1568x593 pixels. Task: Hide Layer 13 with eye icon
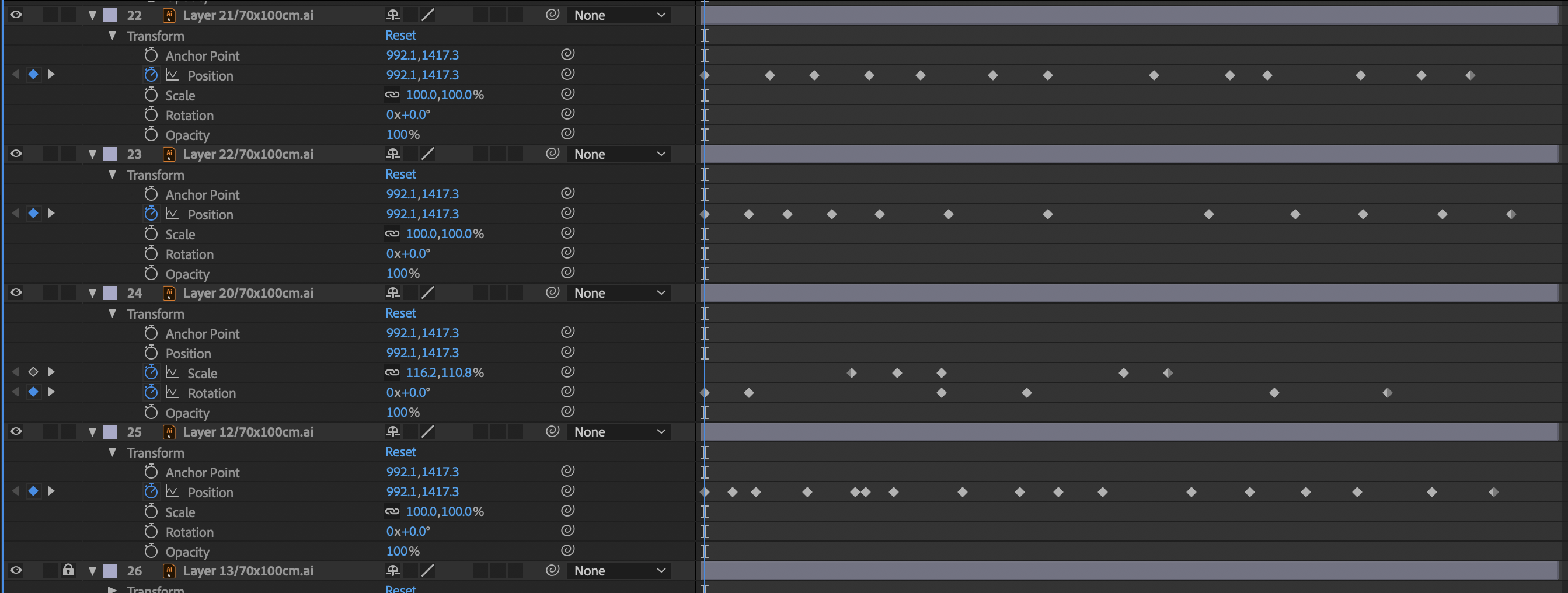click(16, 570)
